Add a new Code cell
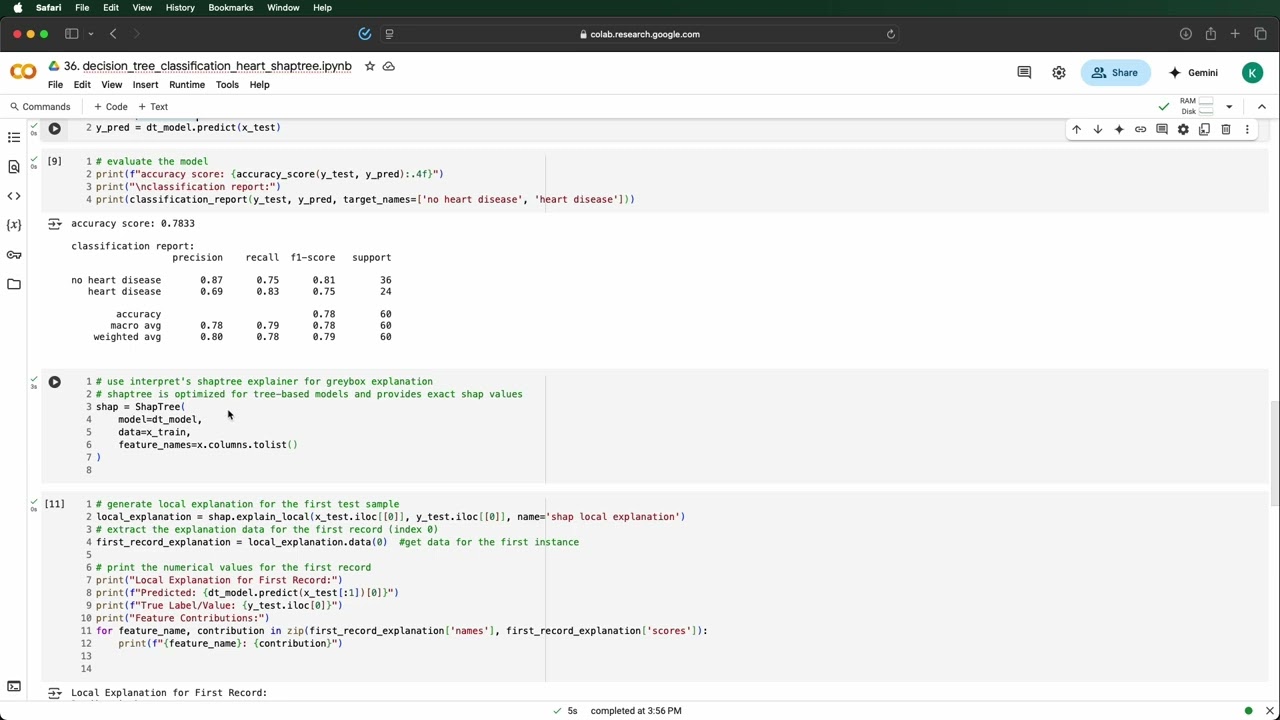 [111, 106]
